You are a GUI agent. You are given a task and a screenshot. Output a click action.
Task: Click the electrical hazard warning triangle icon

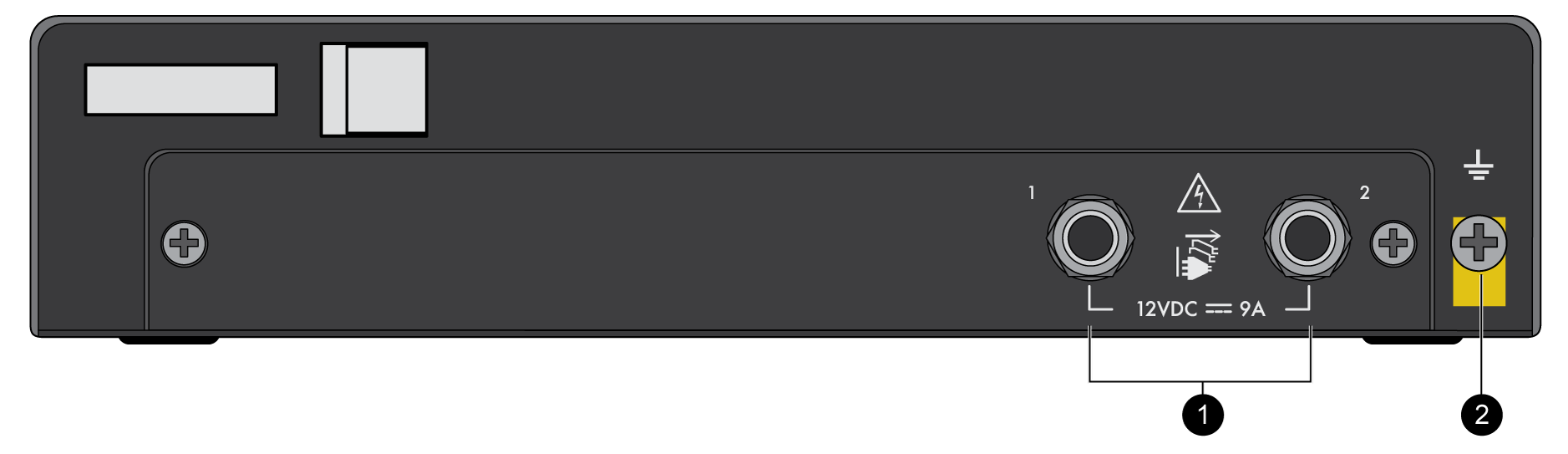pos(1199,193)
